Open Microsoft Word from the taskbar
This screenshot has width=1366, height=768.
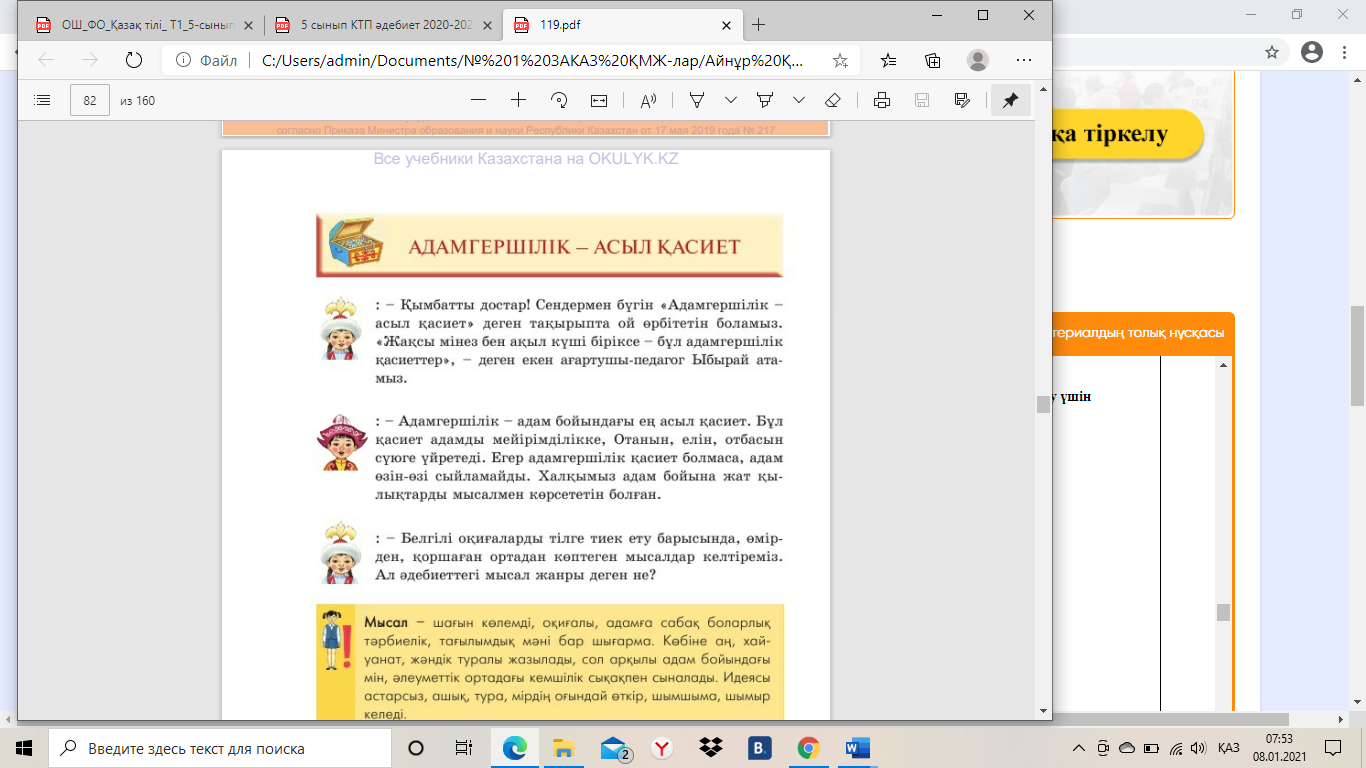tap(857, 748)
